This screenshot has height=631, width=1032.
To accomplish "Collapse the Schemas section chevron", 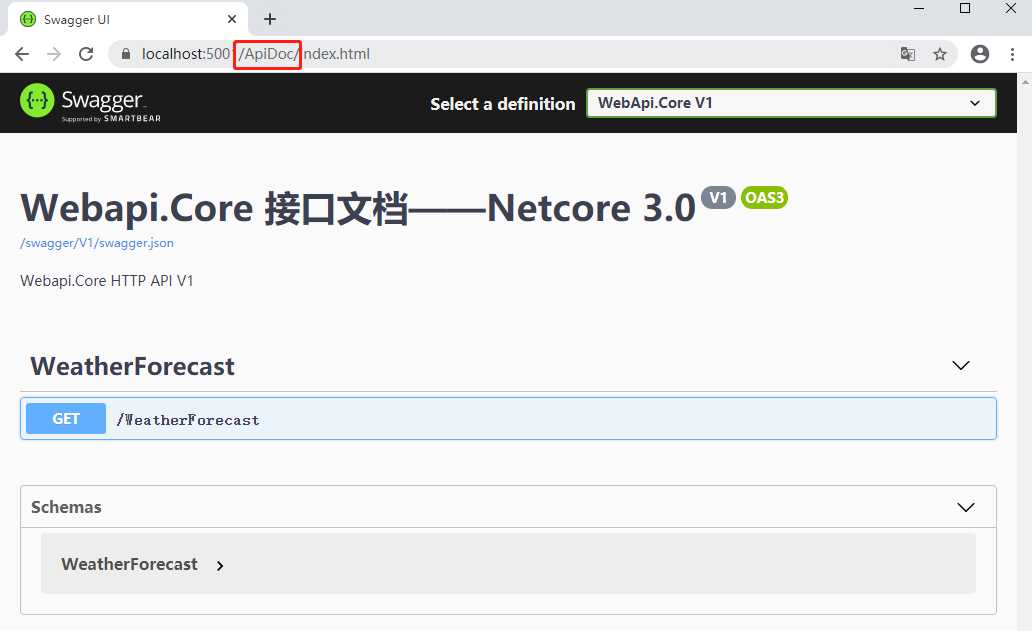I will [966, 507].
